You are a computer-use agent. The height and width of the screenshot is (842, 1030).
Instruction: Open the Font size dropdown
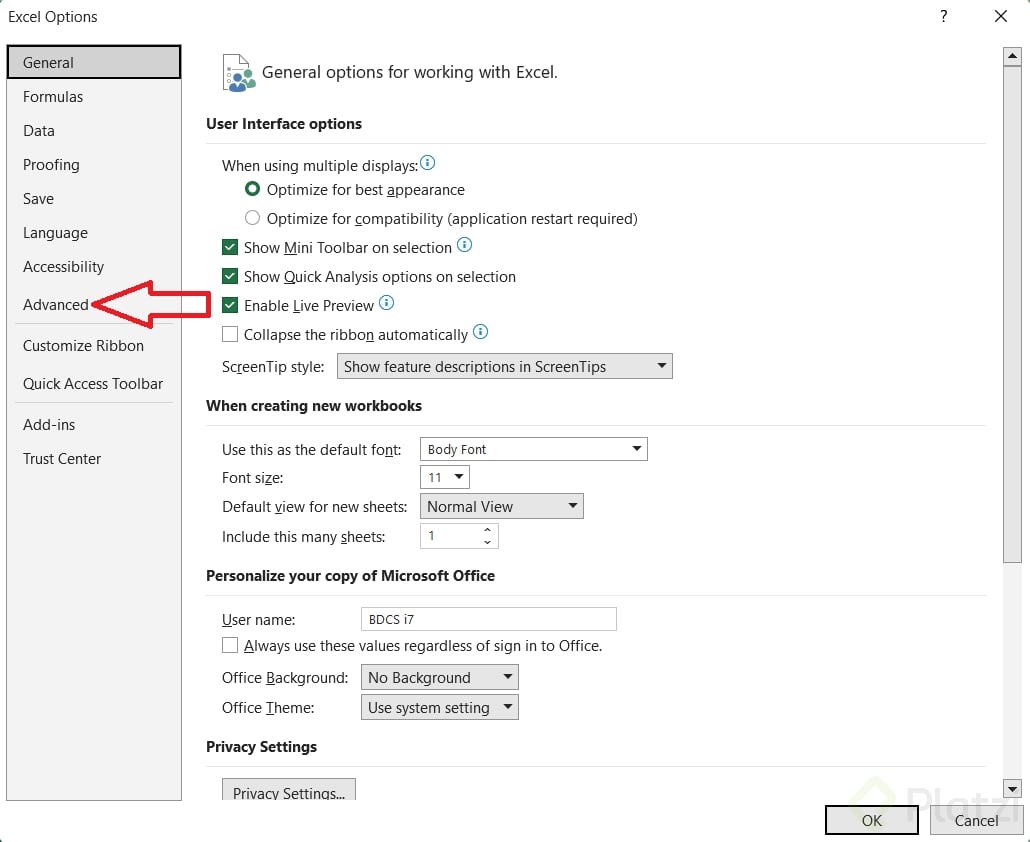(445, 477)
